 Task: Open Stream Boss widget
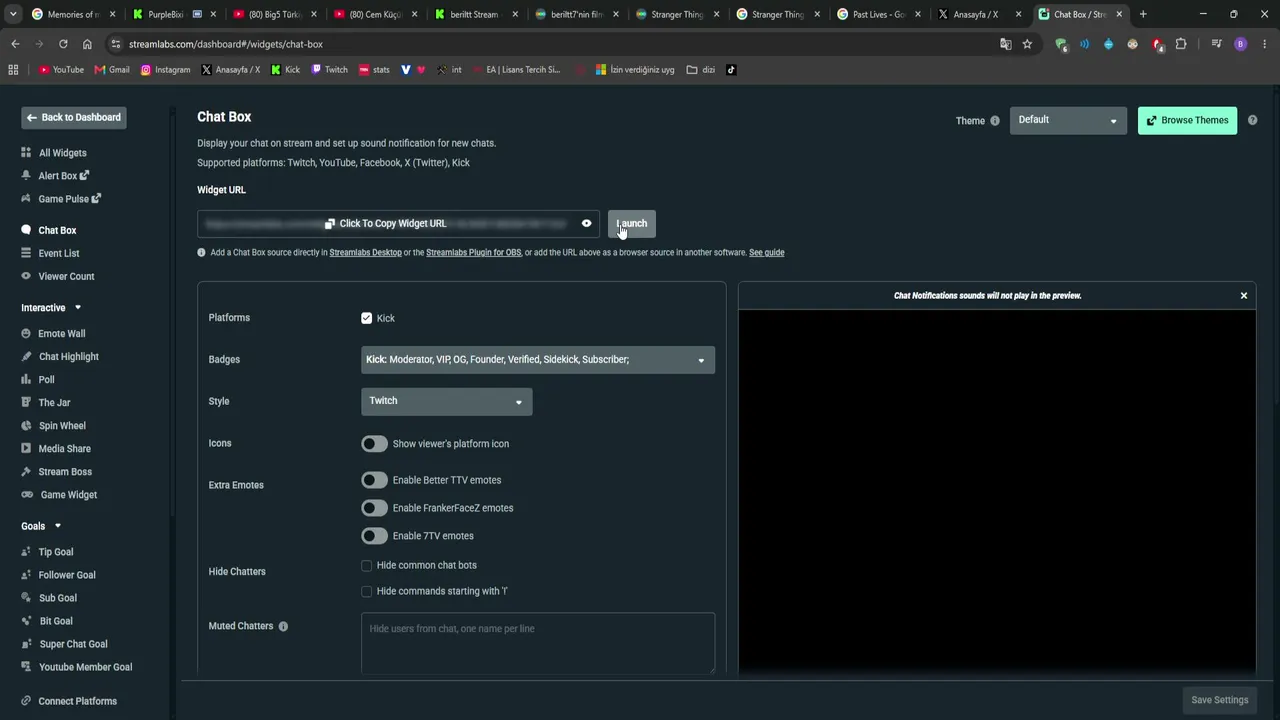point(56,472)
